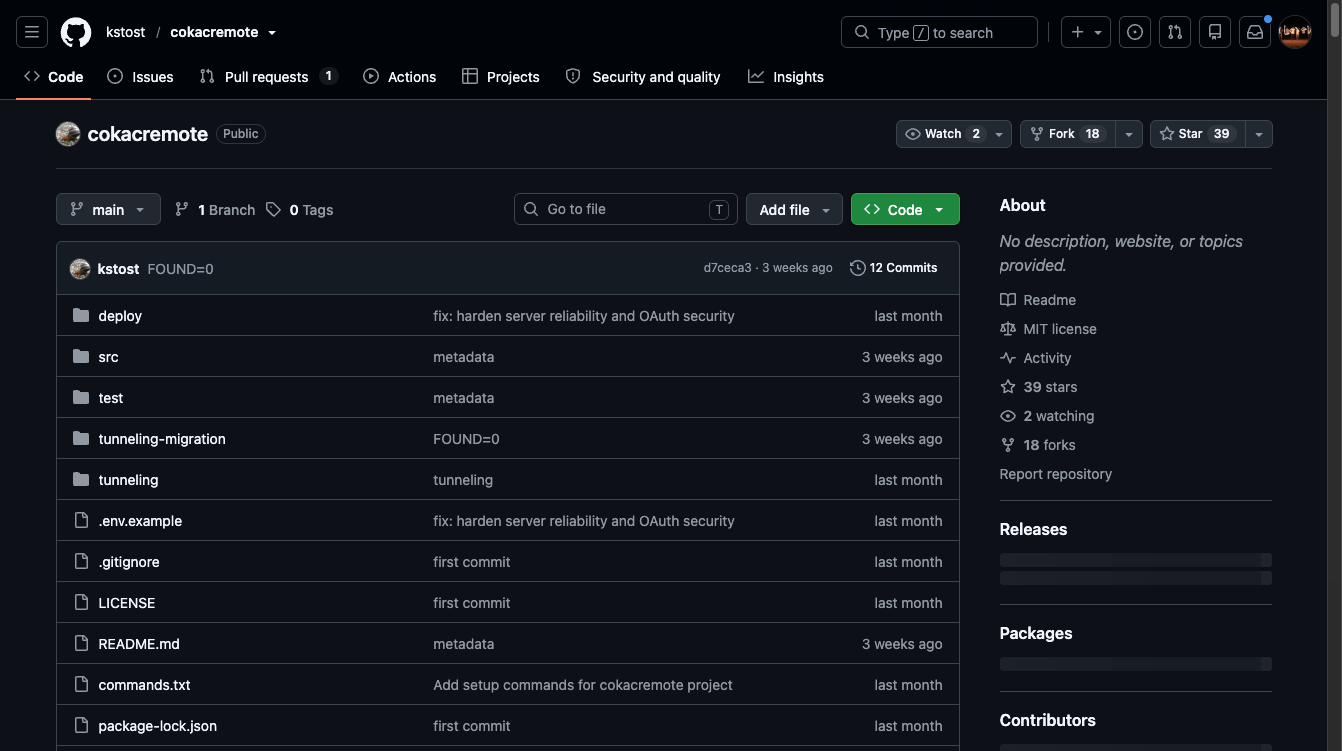Viewport: 1342px width, 751px height.
Task: Click the tag icon next to 0 Tags
Action: [x=273, y=209]
